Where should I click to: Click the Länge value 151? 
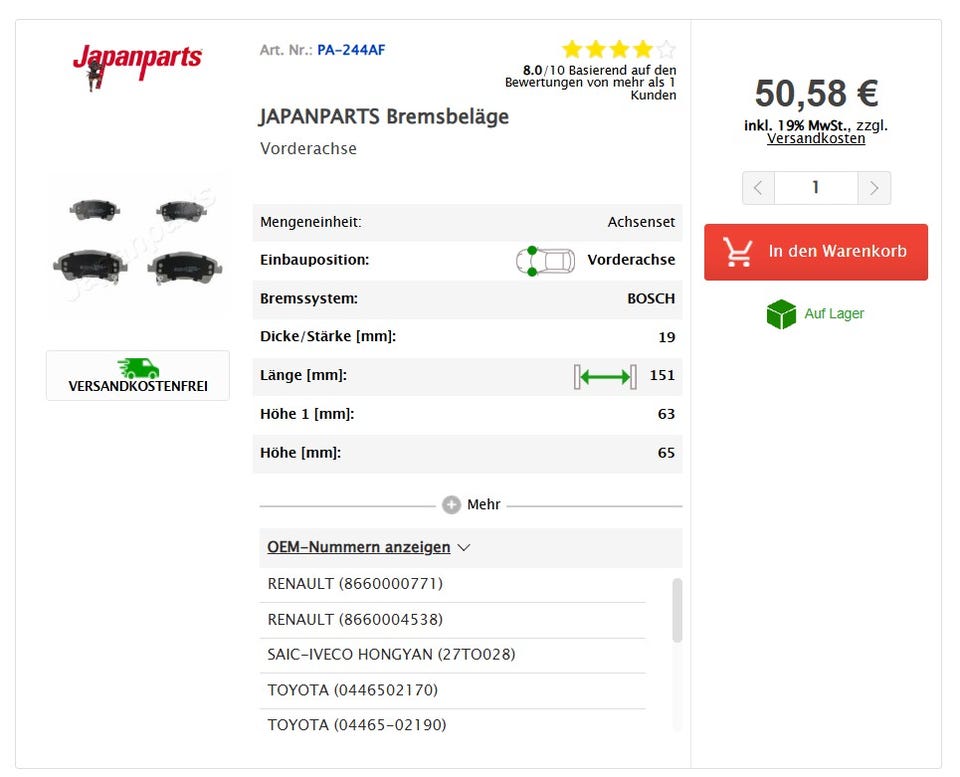[x=662, y=375]
